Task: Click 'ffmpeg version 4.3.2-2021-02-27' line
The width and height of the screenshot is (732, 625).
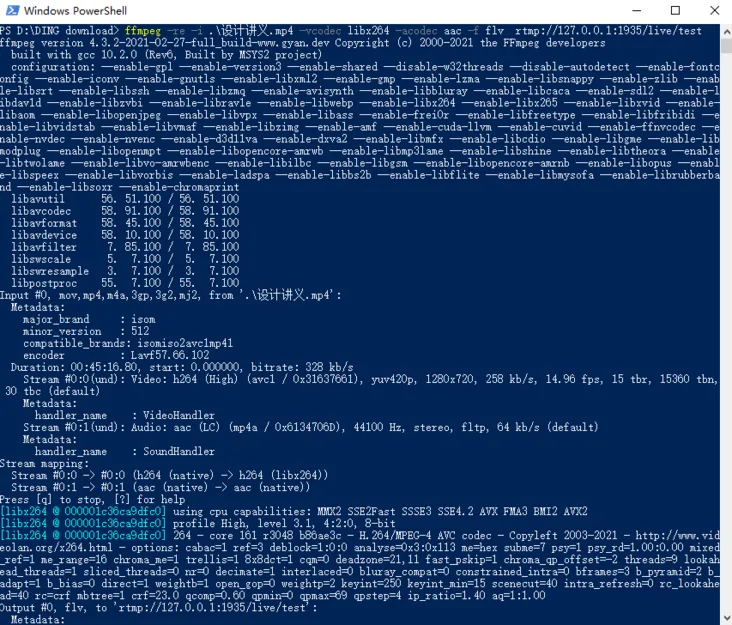Action: (x=303, y=43)
